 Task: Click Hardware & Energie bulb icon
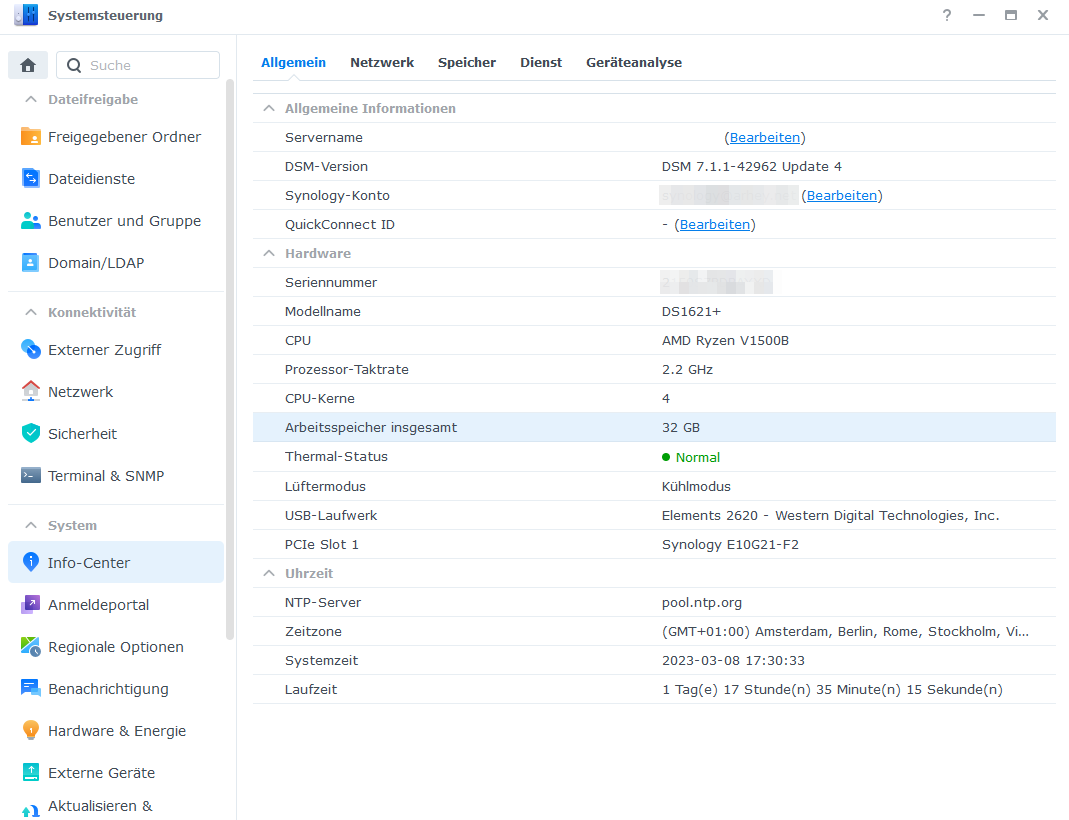point(31,730)
